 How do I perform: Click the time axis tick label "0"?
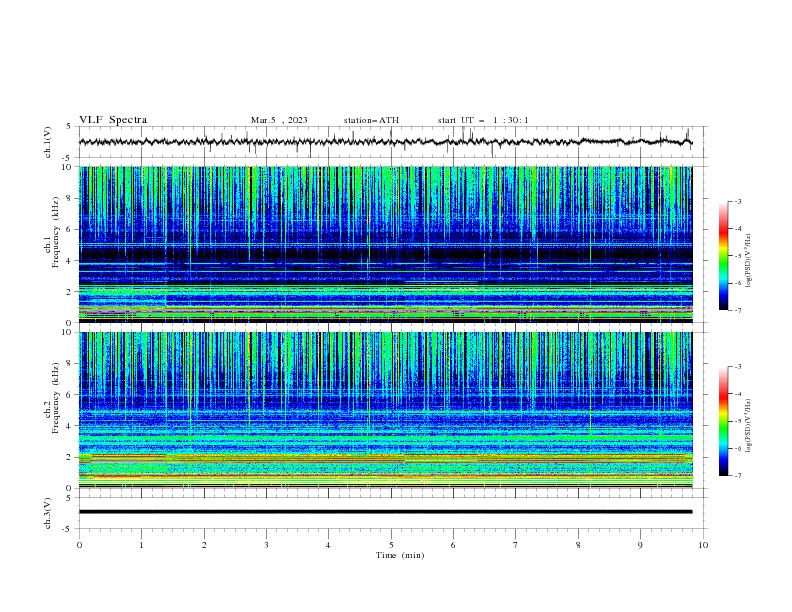pos(79,545)
